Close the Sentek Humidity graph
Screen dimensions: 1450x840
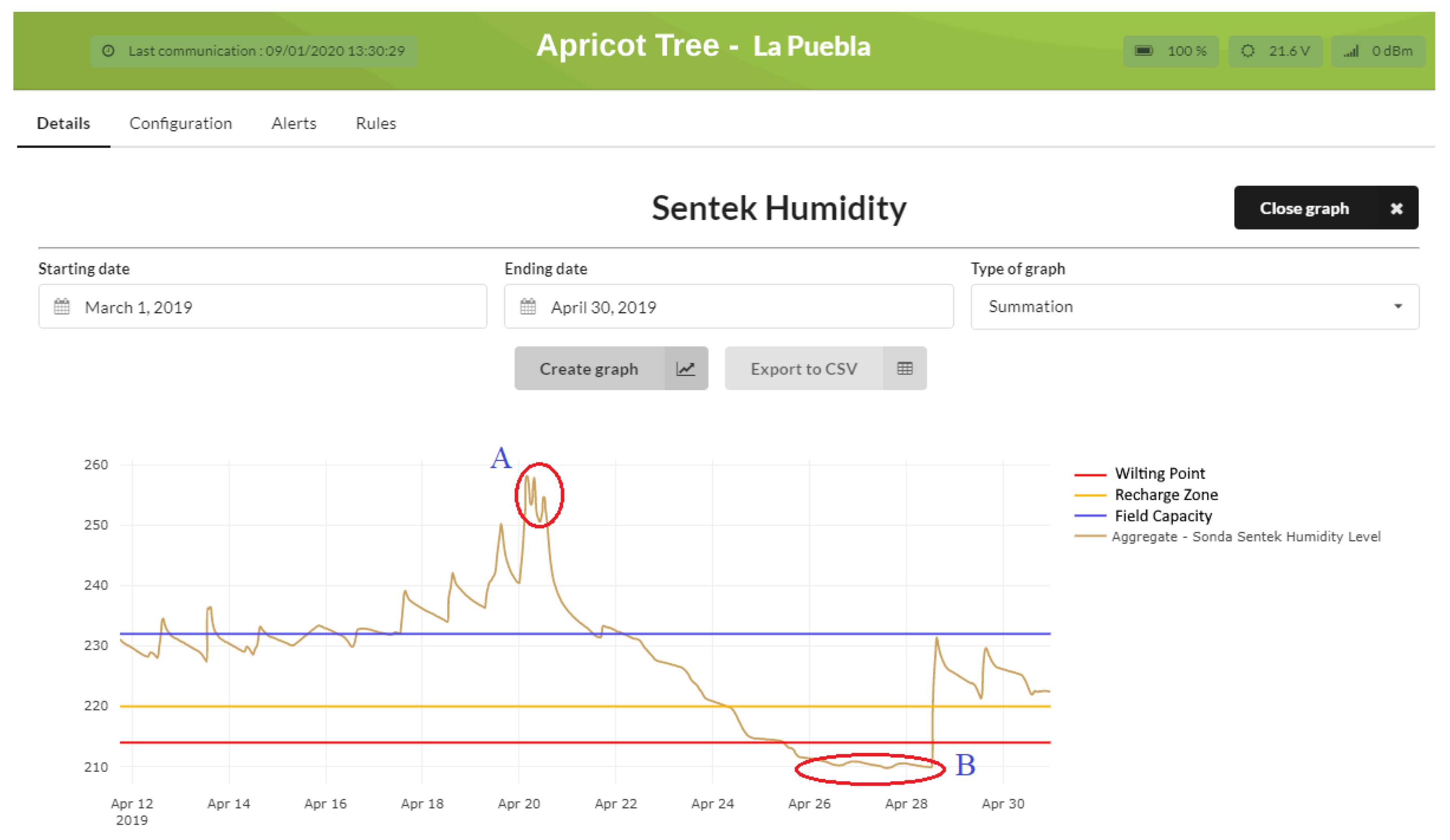1326,208
